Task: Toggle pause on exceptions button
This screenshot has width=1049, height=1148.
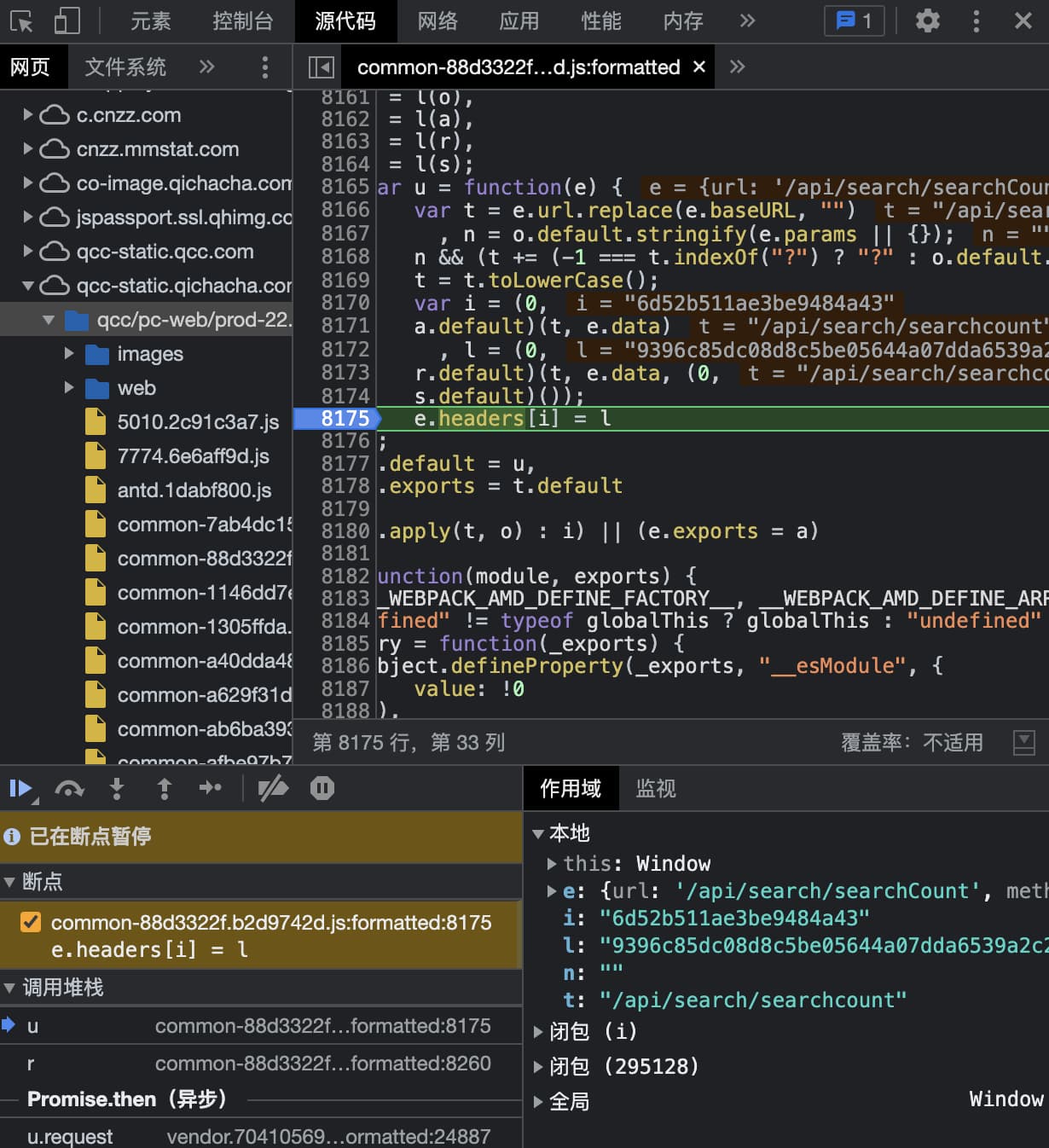Action: click(322, 788)
